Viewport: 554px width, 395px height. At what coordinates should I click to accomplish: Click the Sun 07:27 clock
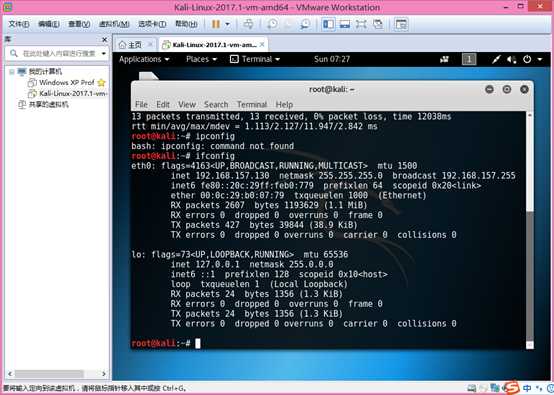point(332,59)
